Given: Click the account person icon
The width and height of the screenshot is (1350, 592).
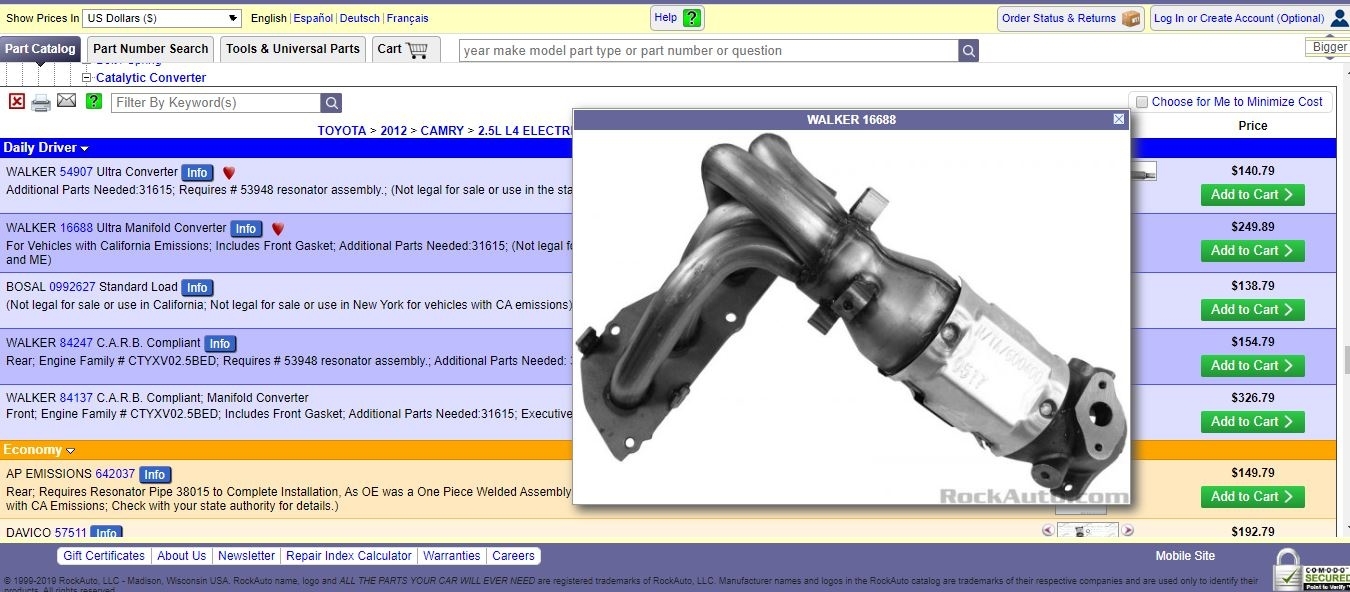Looking at the screenshot, I should pyautogui.click(x=1339, y=18).
